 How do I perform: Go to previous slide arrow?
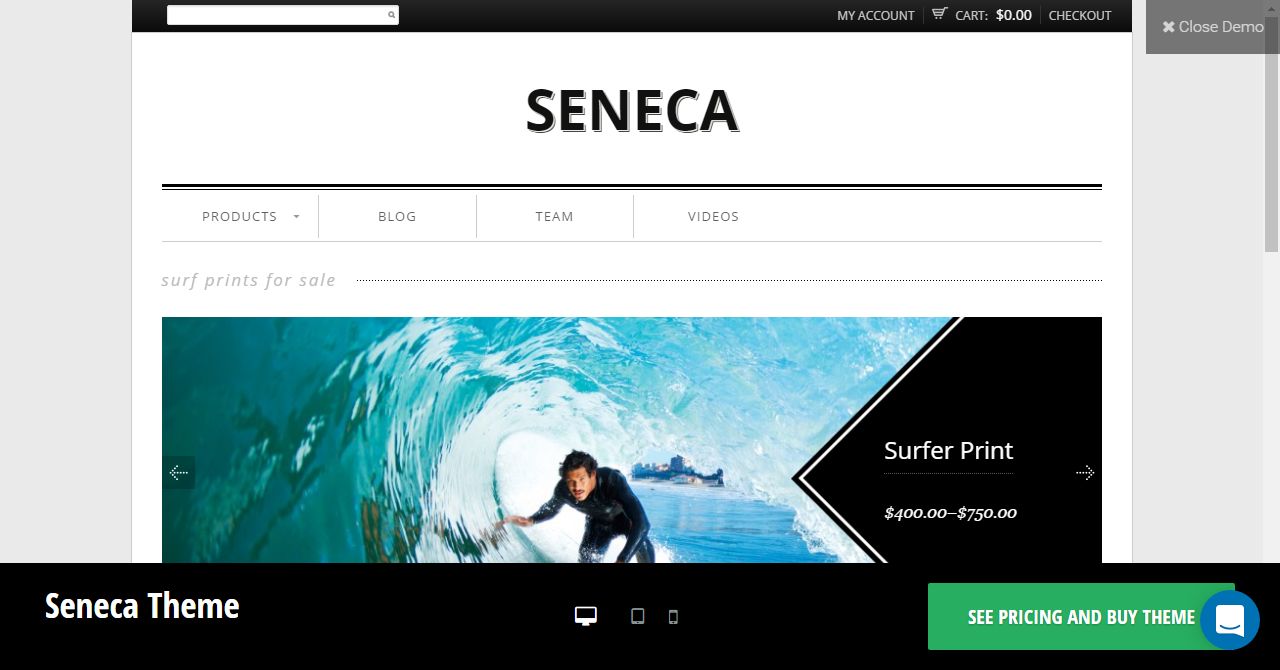click(x=179, y=472)
